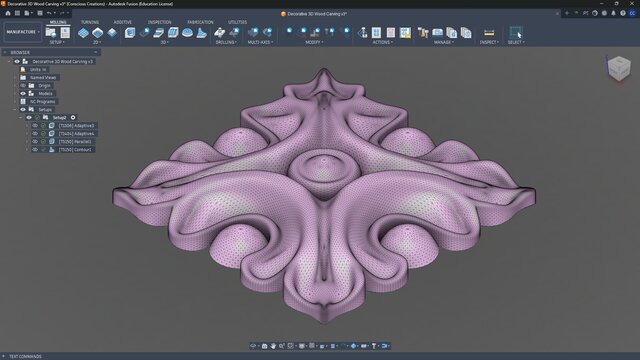
Task: Select the 2D Face milling tool
Action: tap(112, 33)
